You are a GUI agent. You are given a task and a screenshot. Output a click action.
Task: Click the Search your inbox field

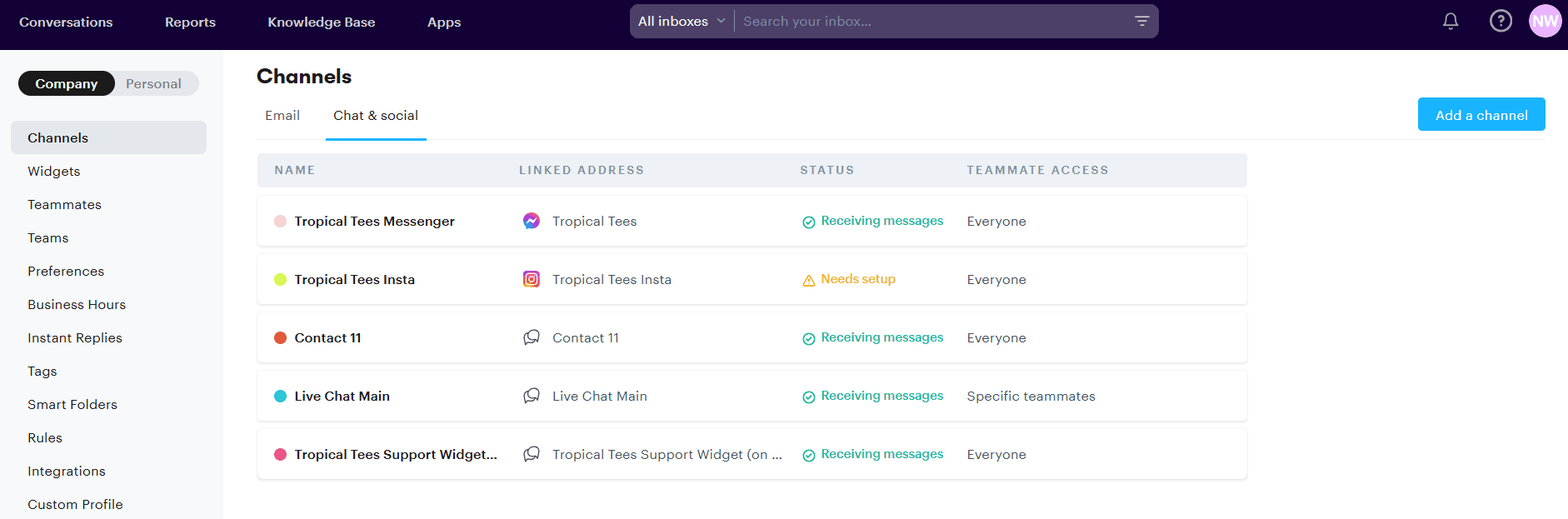coord(933,22)
